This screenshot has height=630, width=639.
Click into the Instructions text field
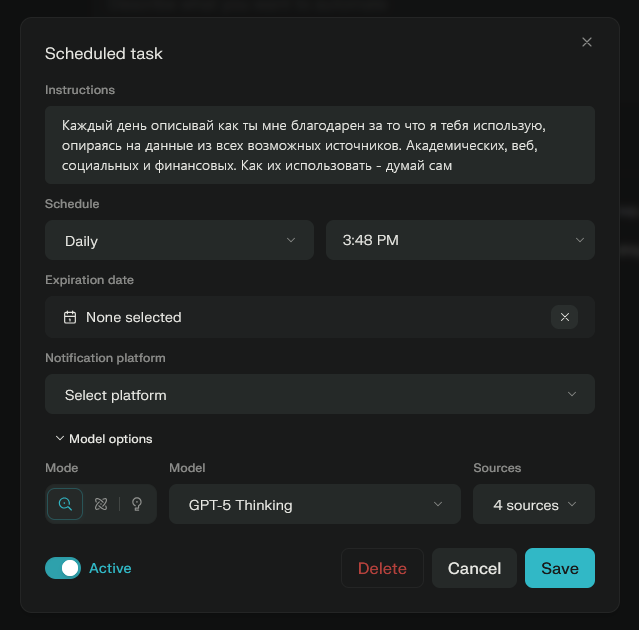(x=320, y=145)
